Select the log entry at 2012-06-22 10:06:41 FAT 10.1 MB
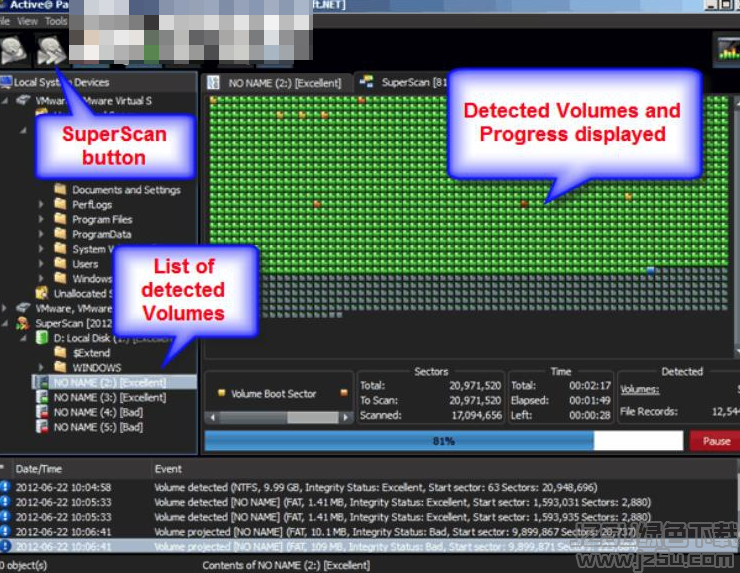740x573 pixels. [x=368, y=531]
